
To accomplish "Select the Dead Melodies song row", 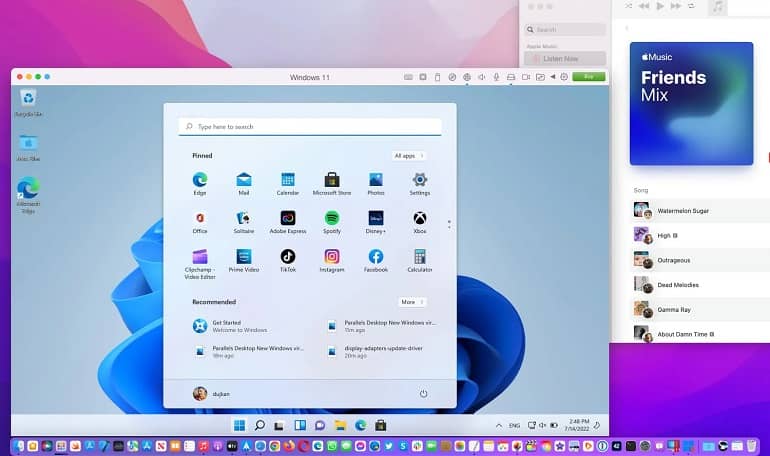I will coord(700,285).
